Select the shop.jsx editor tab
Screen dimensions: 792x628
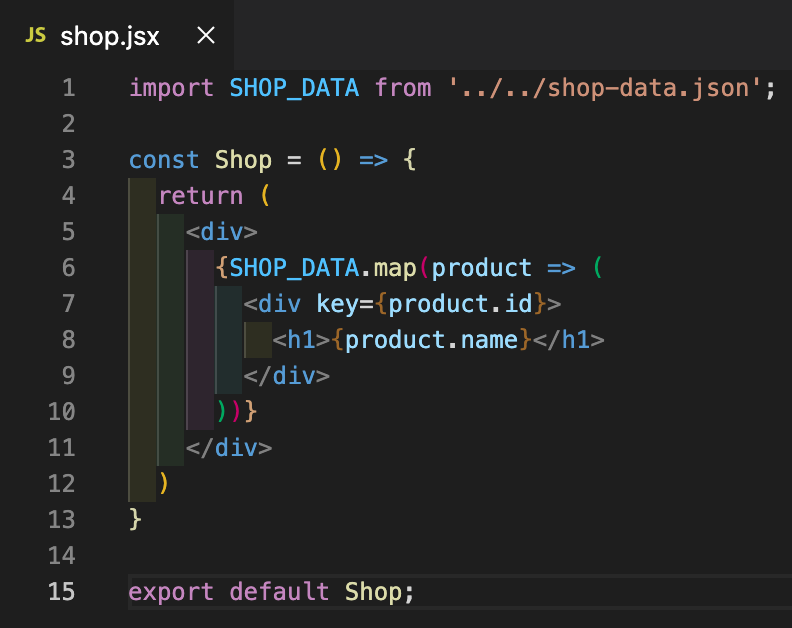pyautogui.click(x=117, y=35)
